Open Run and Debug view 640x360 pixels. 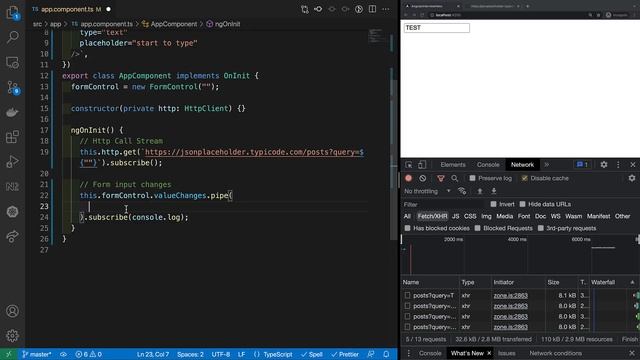coord(12,162)
